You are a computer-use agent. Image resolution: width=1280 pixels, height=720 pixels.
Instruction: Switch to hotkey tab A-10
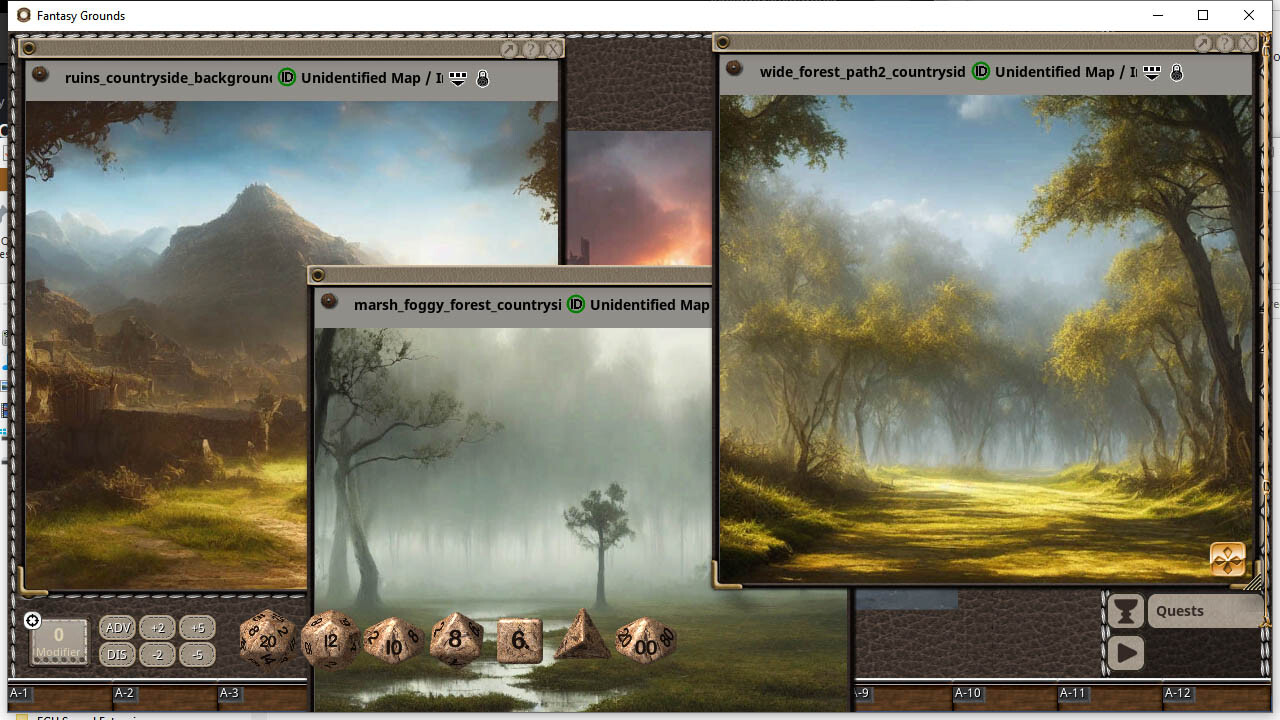(x=967, y=692)
